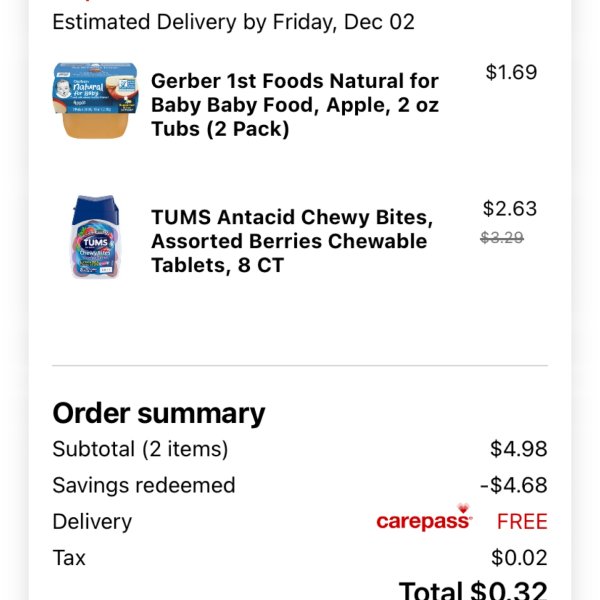Tap the carepass logo in Delivery row
This screenshot has height=600, width=600.
pos(424,521)
